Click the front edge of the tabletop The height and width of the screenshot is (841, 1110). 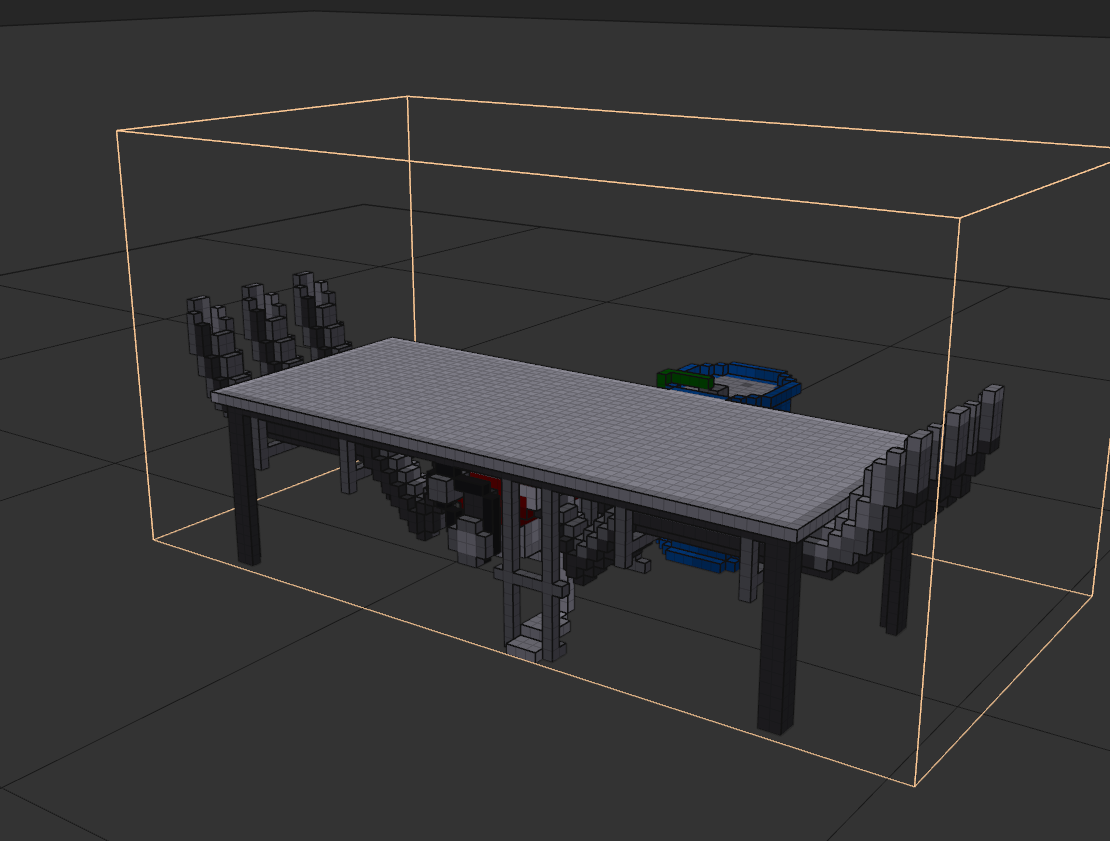click(x=500, y=472)
